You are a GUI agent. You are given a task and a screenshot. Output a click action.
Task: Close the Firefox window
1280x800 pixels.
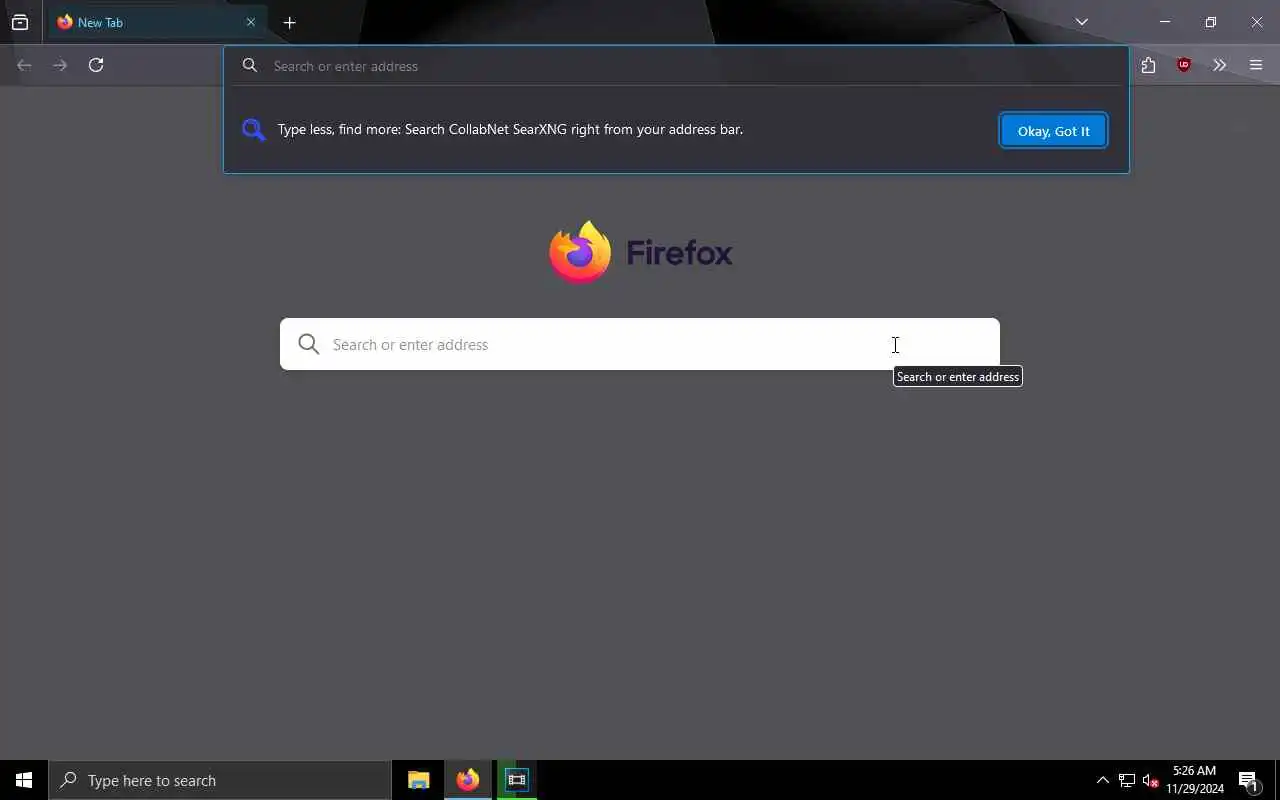pos(1257,22)
